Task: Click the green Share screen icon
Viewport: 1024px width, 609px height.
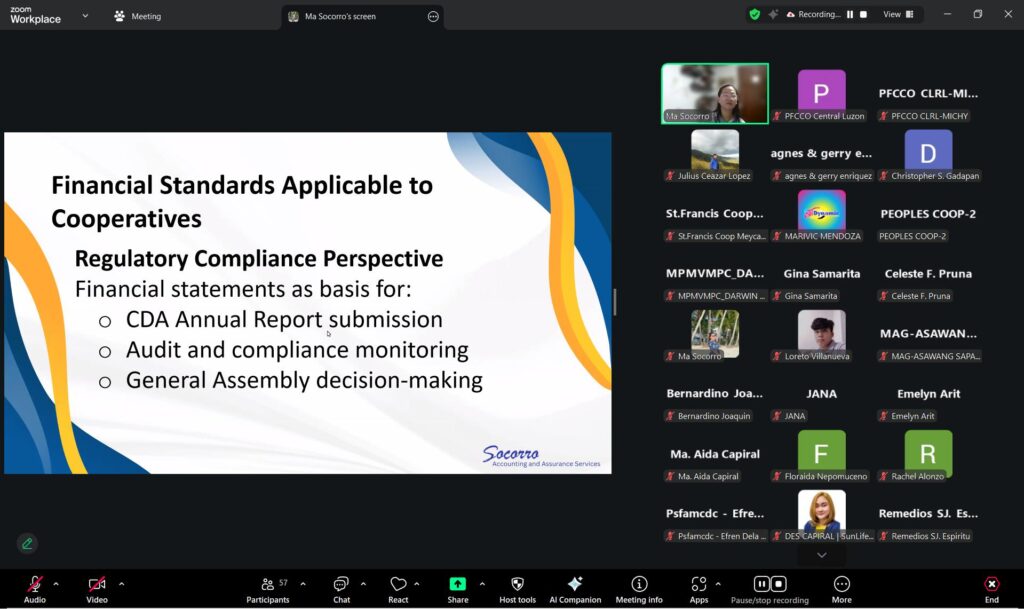Action: click(457, 585)
